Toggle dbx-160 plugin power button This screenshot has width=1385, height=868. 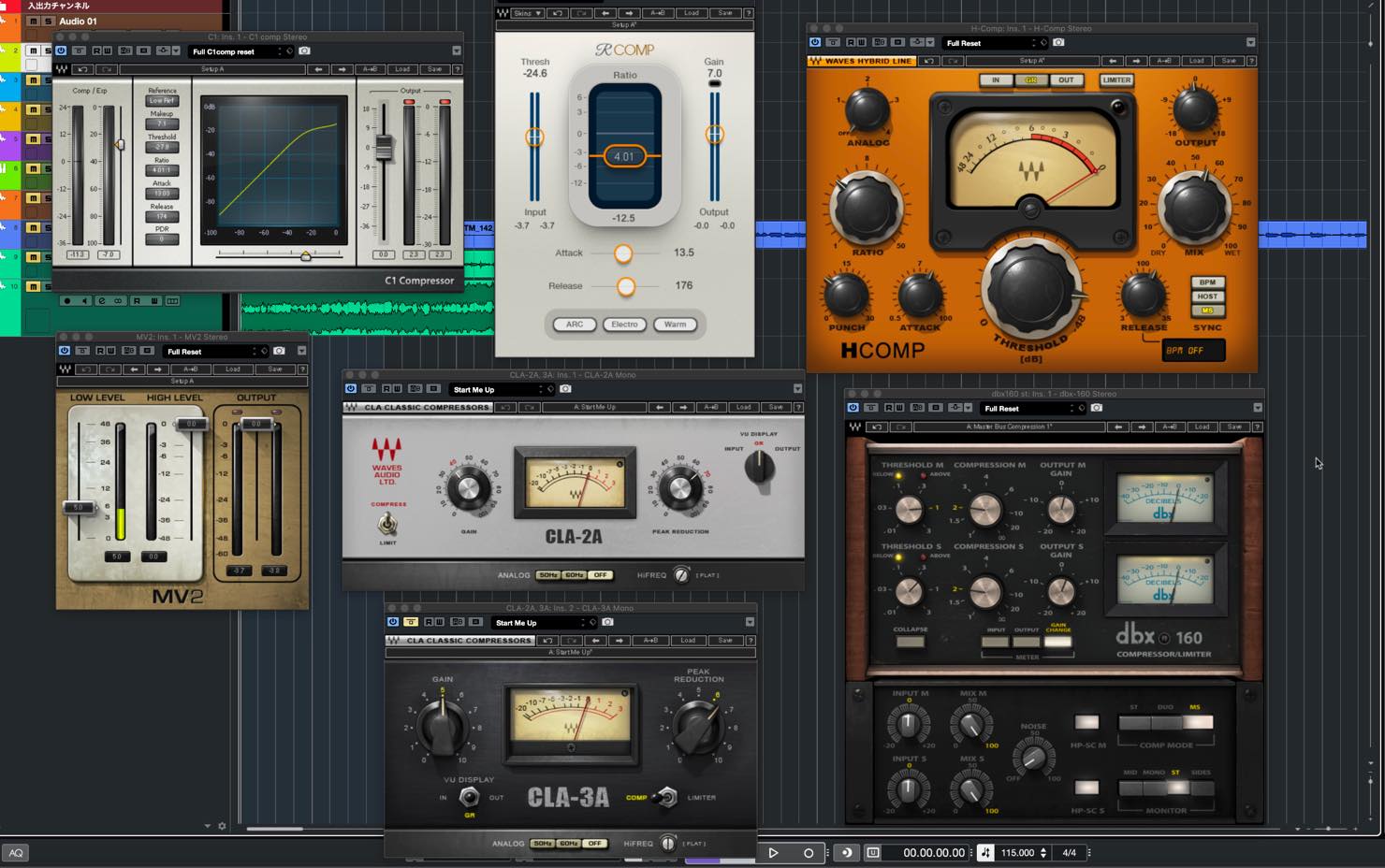tap(853, 408)
